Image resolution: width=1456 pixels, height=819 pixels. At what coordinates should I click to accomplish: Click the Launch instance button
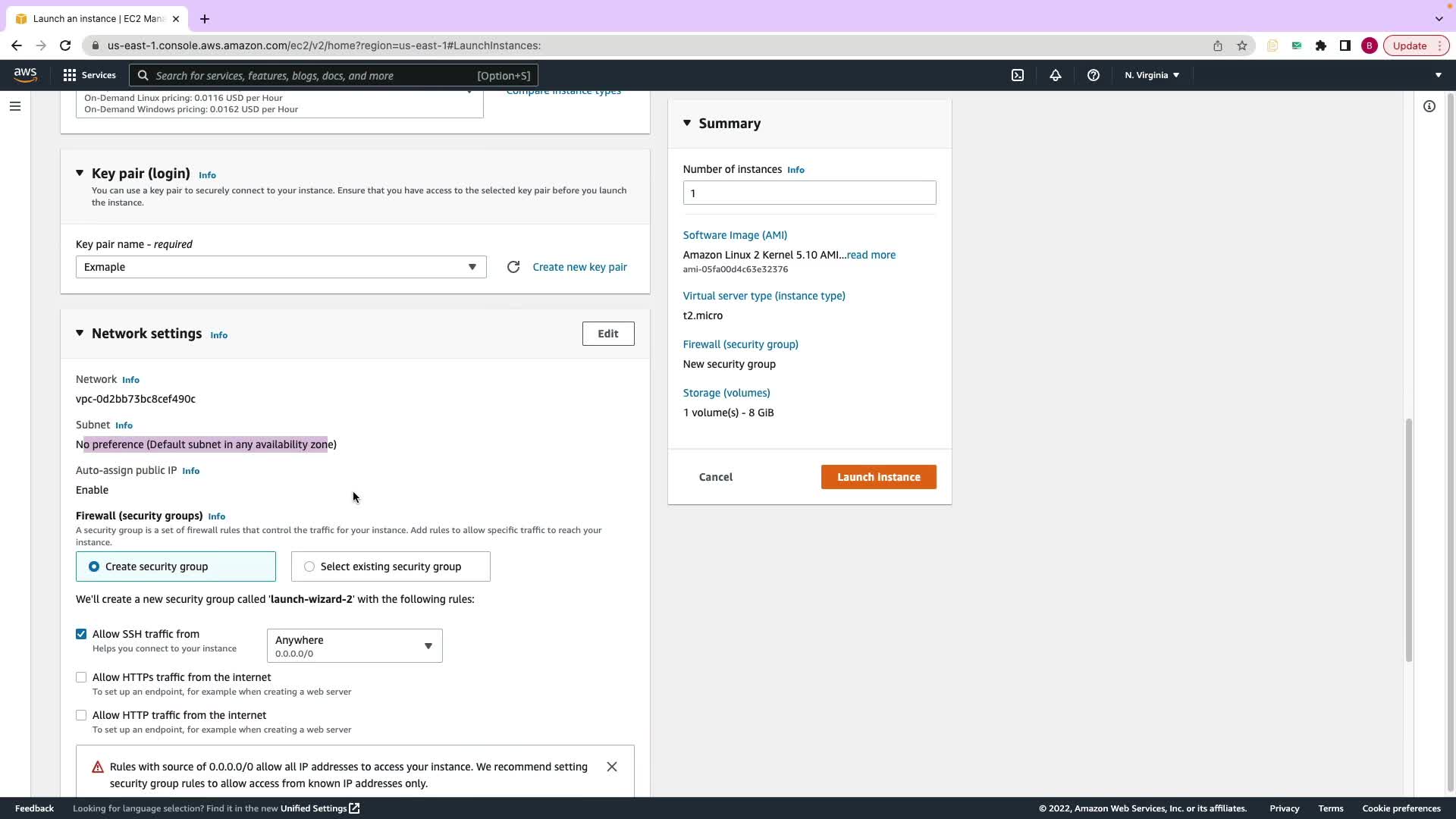878,477
